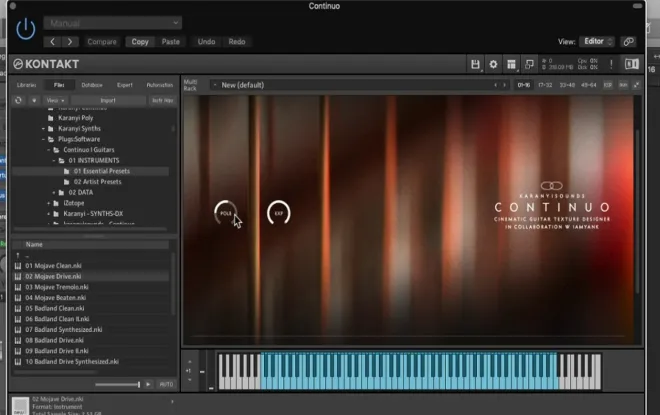The image size is (660, 415).
Task: Select the 01 Essential Presets folder
Action: (101, 171)
